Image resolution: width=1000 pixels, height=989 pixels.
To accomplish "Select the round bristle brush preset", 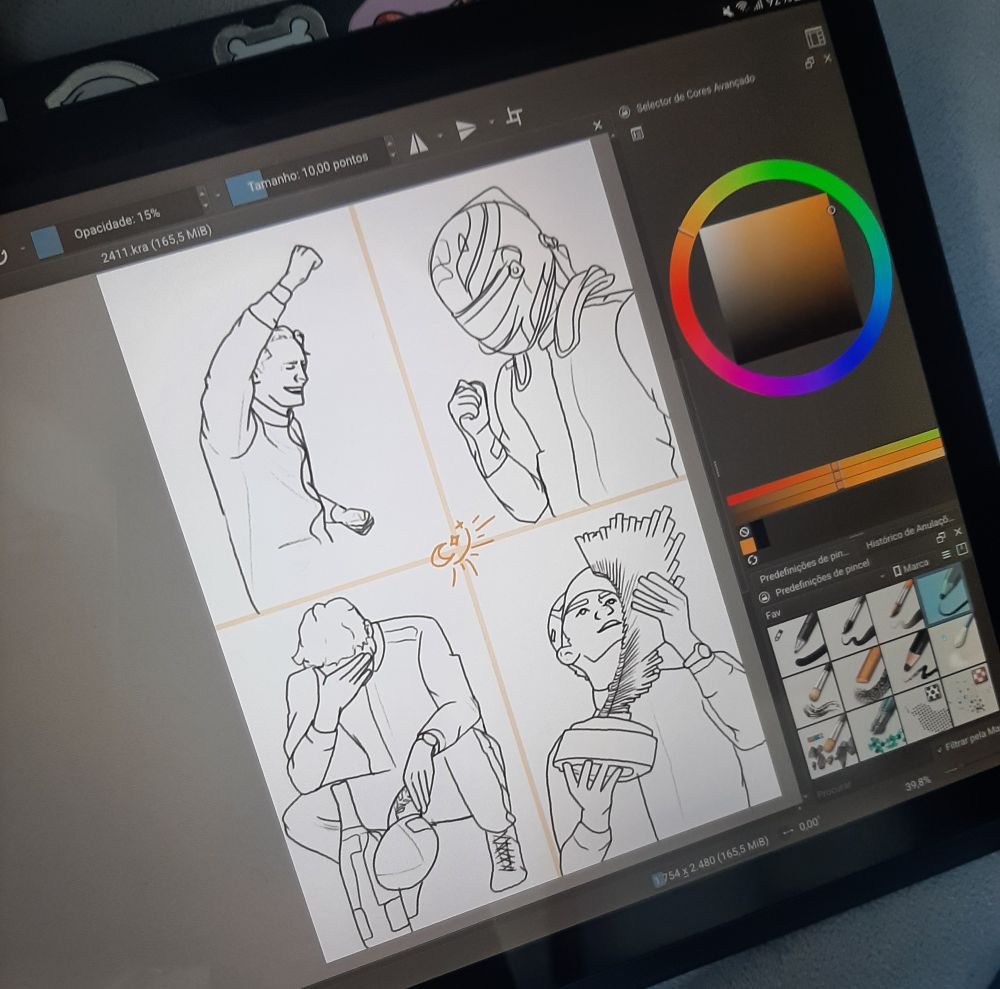I will coord(813,694).
